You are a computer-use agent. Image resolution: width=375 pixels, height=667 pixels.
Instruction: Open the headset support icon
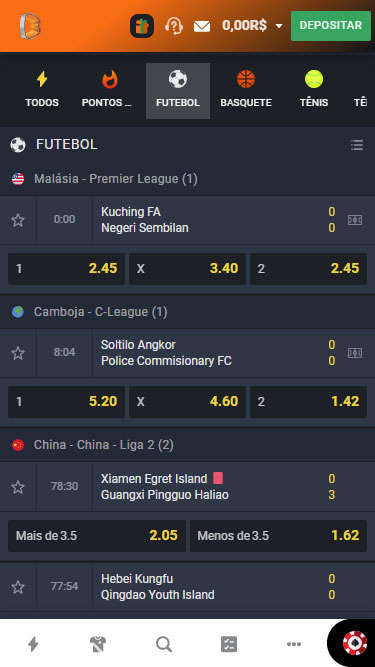174,26
